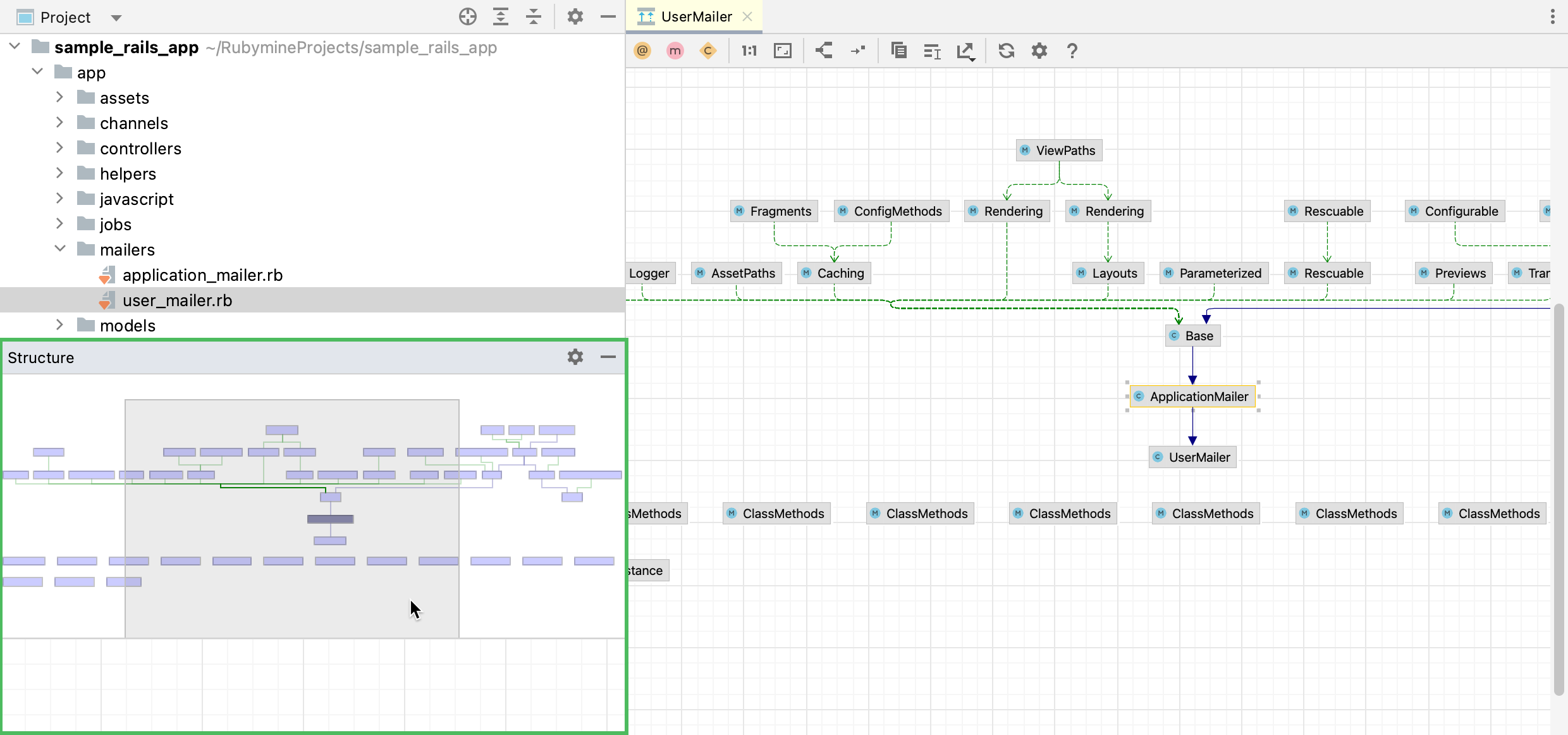
Task: Collapse all nodes in the Project tree
Action: click(x=534, y=17)
